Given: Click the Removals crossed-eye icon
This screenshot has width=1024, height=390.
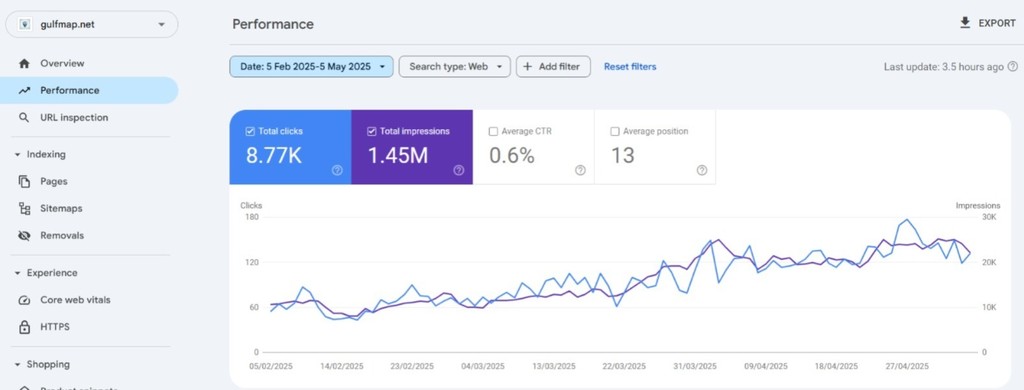Looking at the screenshot, I should click(24, 235).
